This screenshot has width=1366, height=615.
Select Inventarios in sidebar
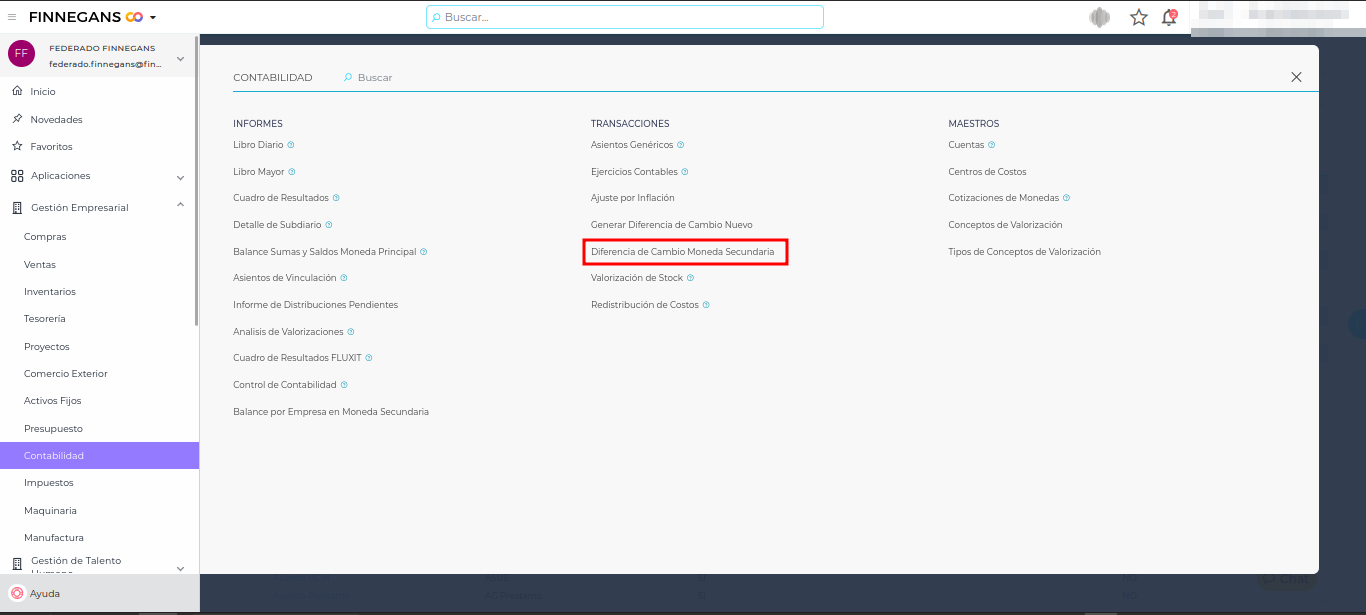pos(50,292)
